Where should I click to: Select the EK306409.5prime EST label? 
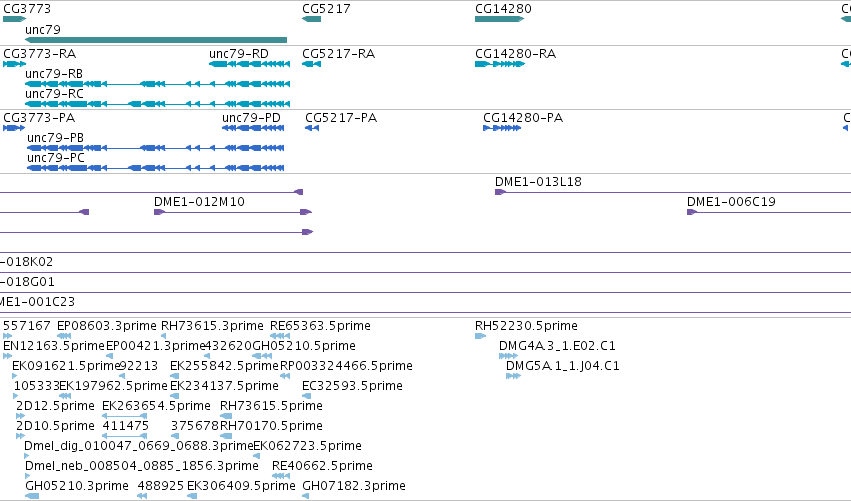pyautogui.click(x=242, y=486)
